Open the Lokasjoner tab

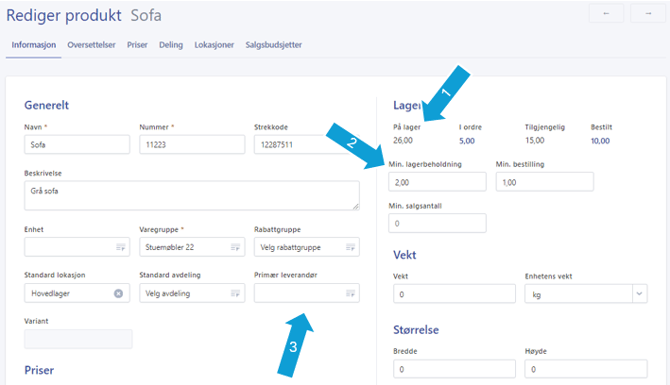pos(214,45)
